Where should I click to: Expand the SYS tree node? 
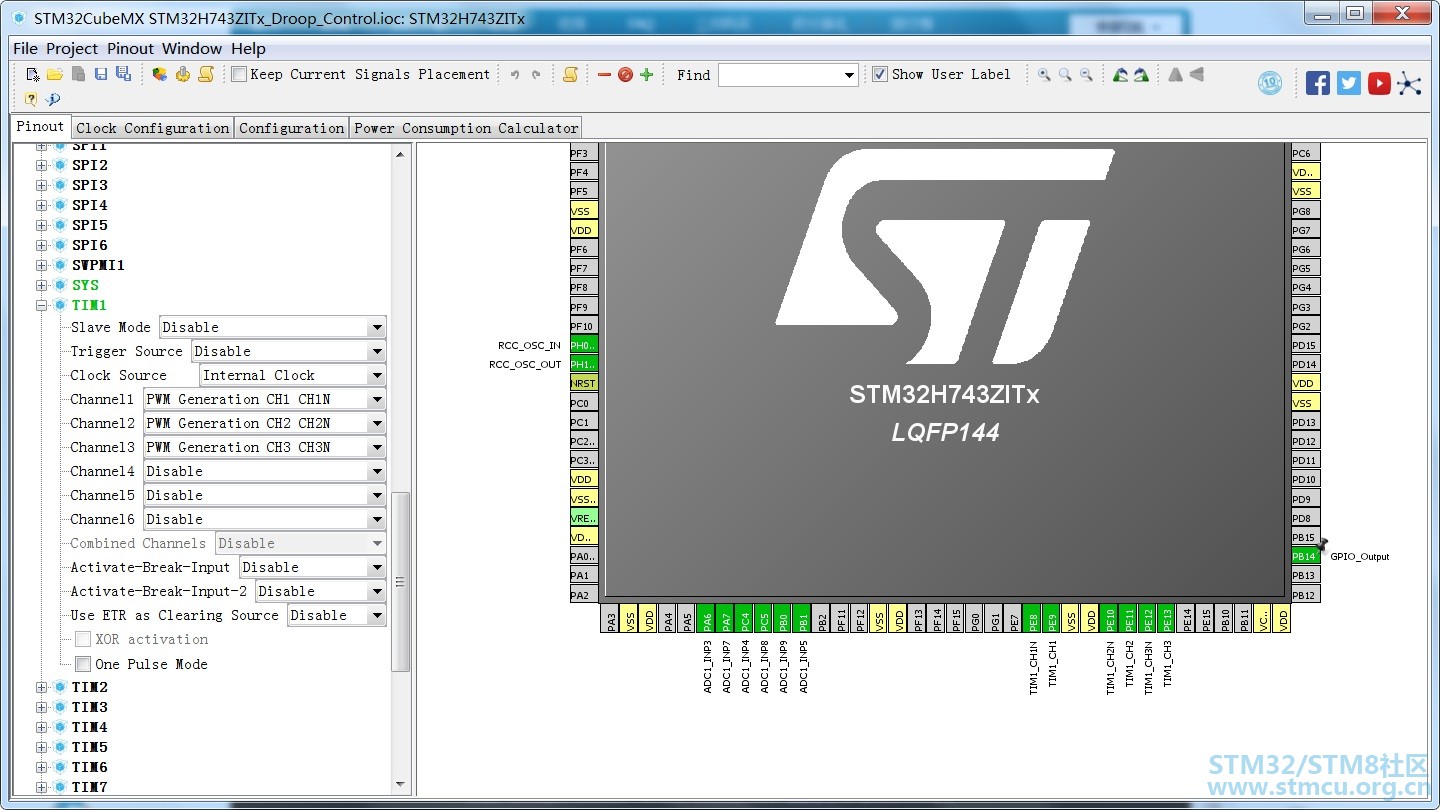click(x=42, y=285)
